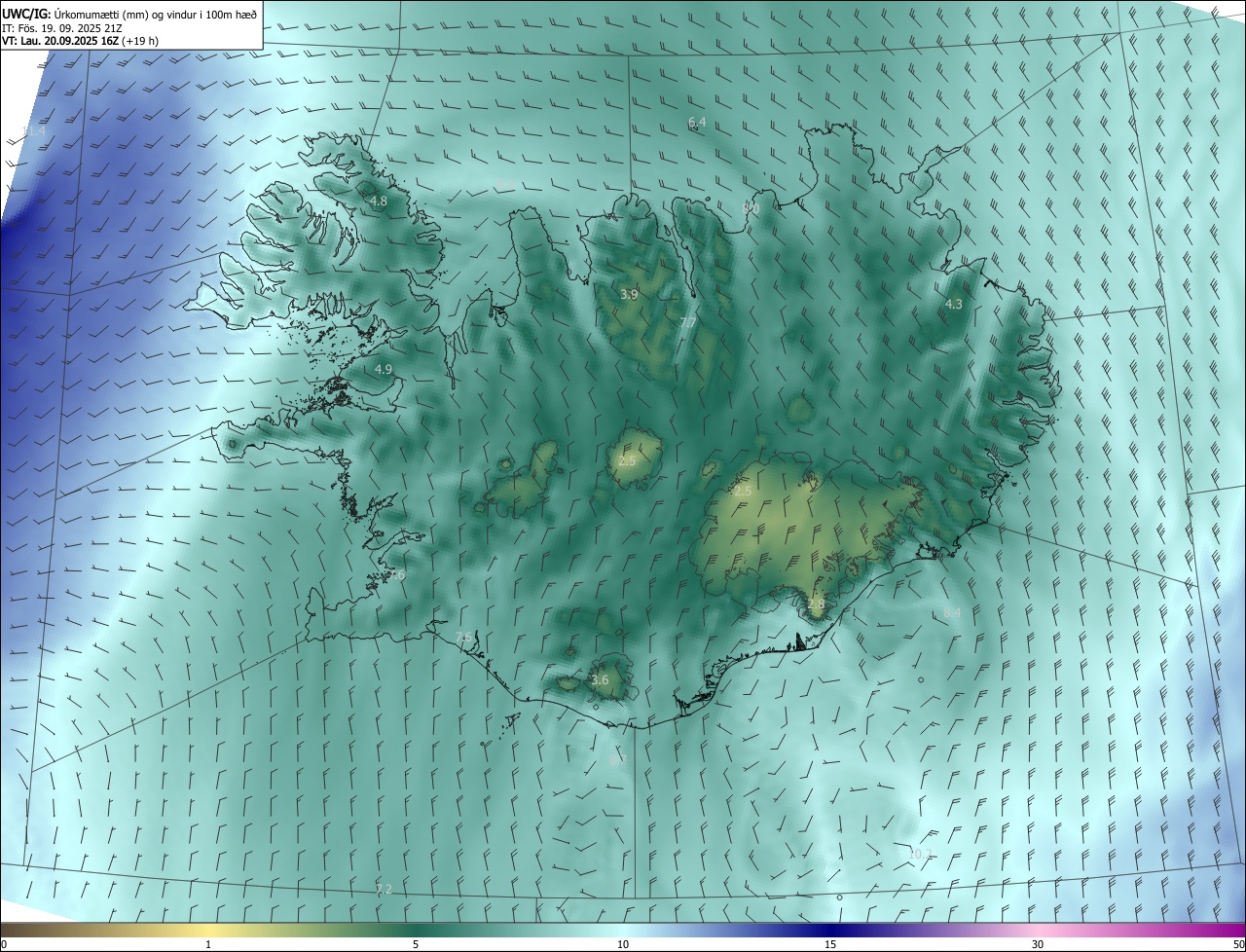Screen dimensions: 1246x952
Task: Click the 4.3 value in east Iceland
Action: tap(954, 304)
